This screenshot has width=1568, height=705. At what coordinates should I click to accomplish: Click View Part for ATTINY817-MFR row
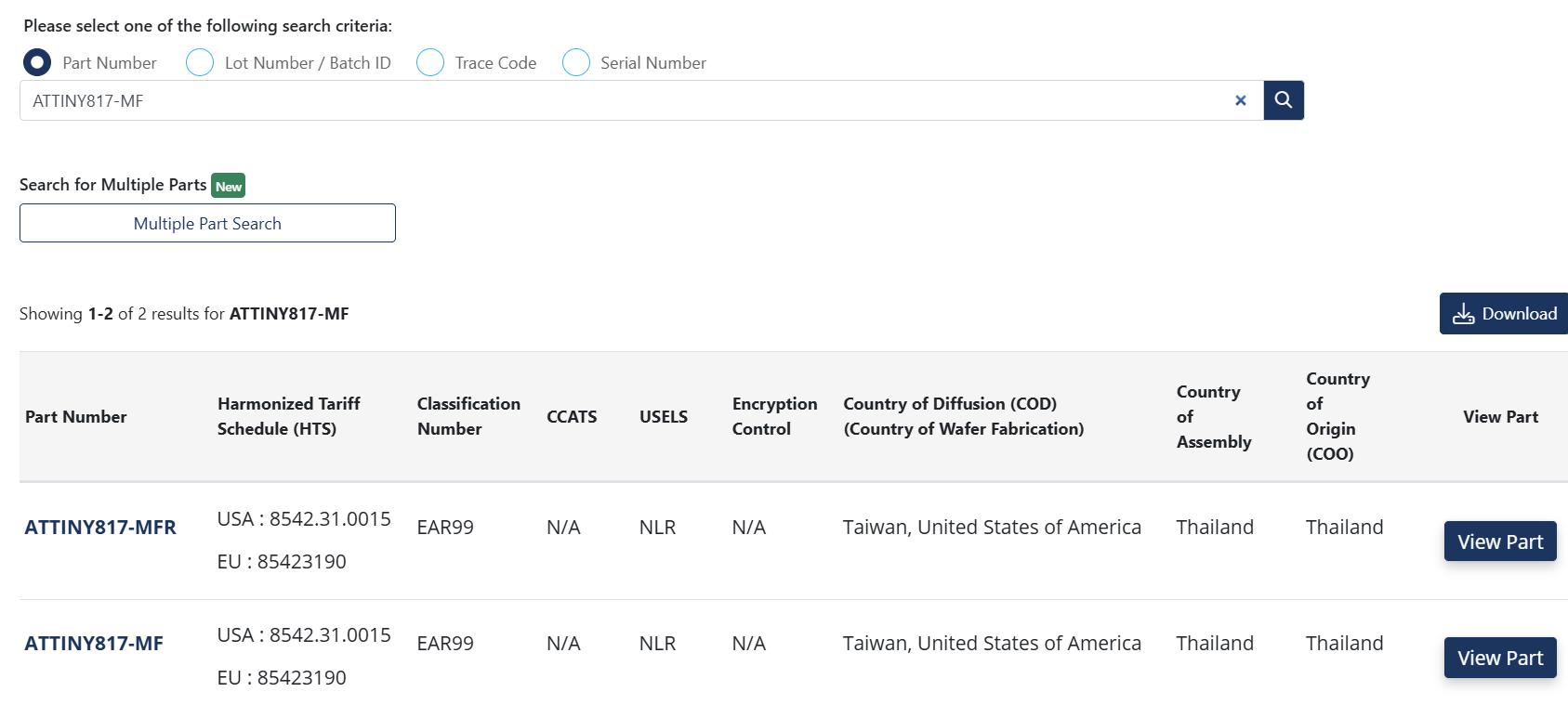point(1499,542)
